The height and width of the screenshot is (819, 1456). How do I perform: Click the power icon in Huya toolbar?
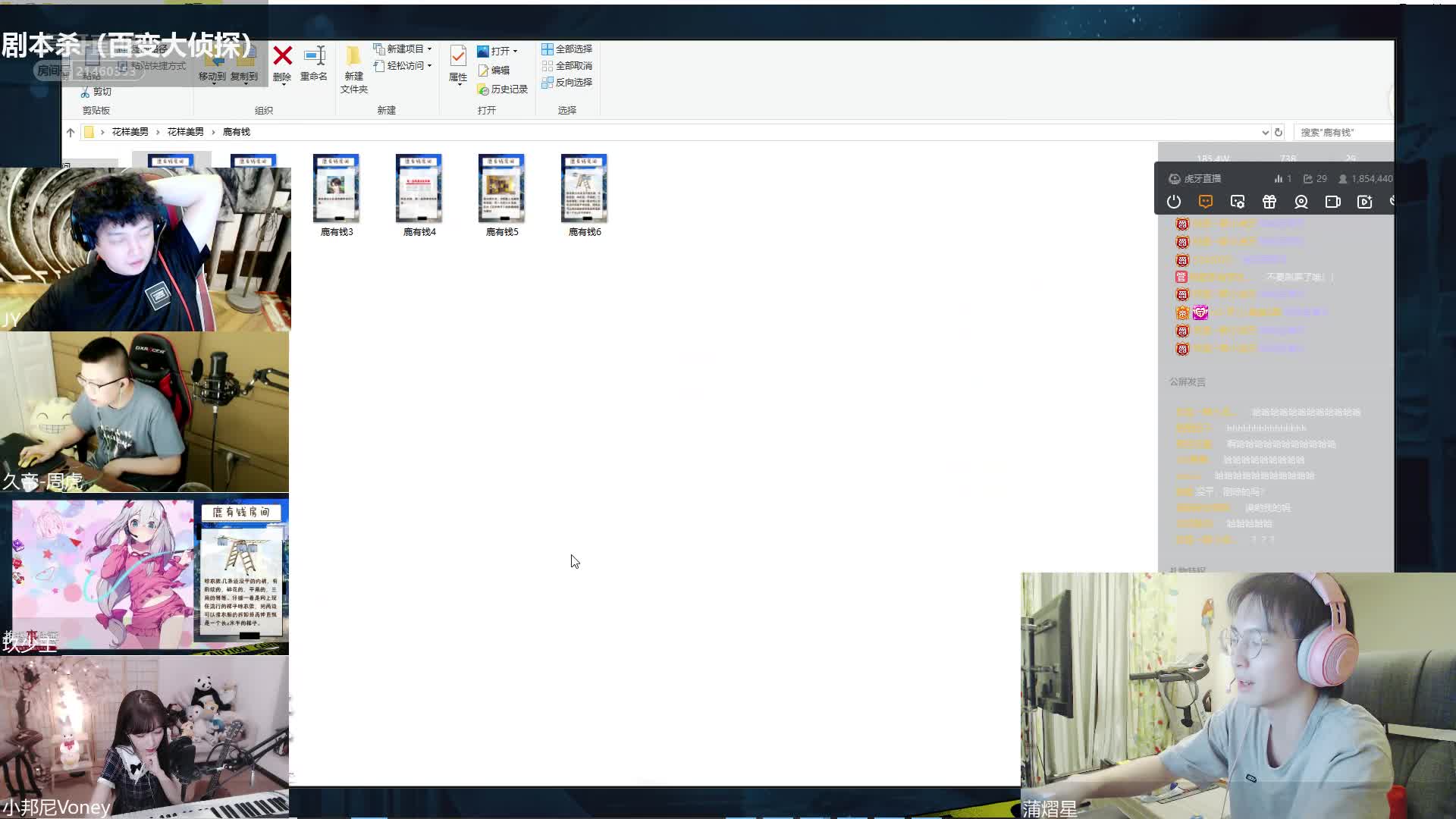[1174, 202]
